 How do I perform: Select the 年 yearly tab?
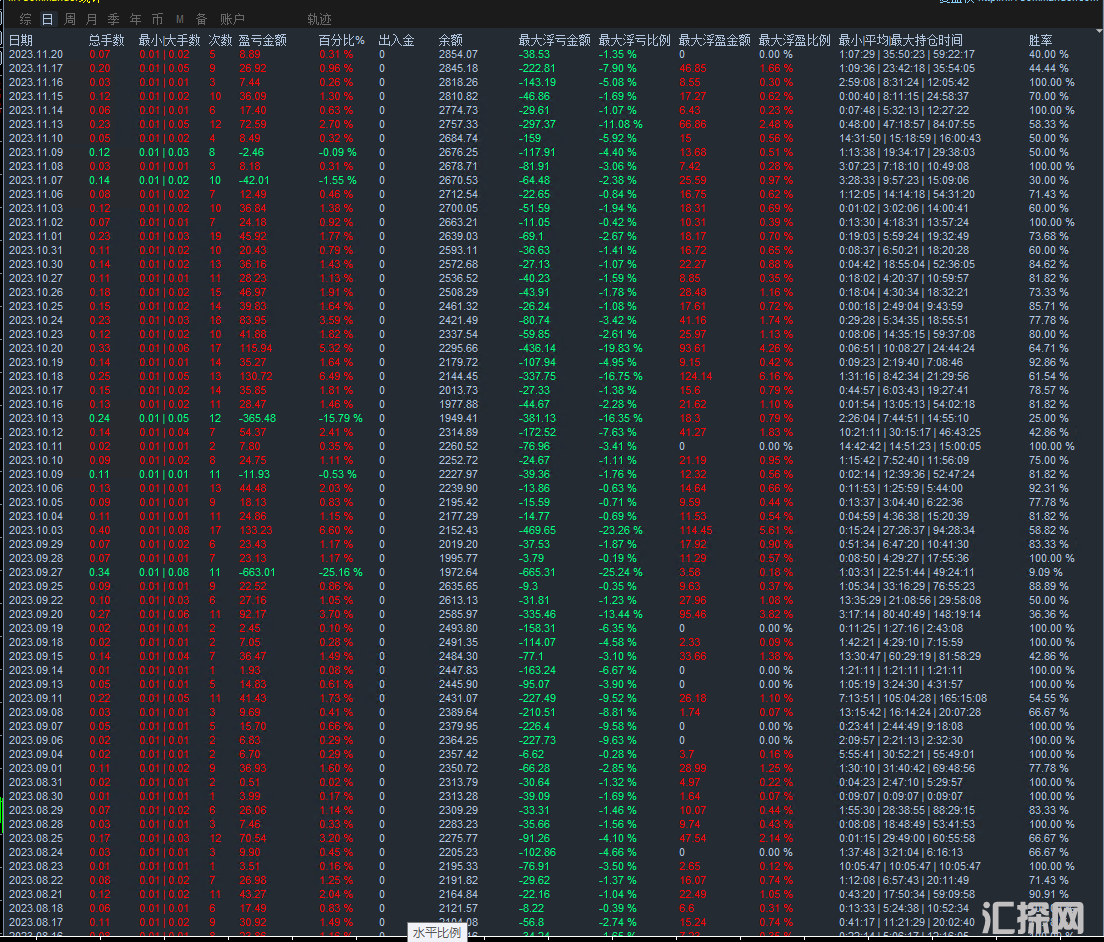(x=135, y=19)
